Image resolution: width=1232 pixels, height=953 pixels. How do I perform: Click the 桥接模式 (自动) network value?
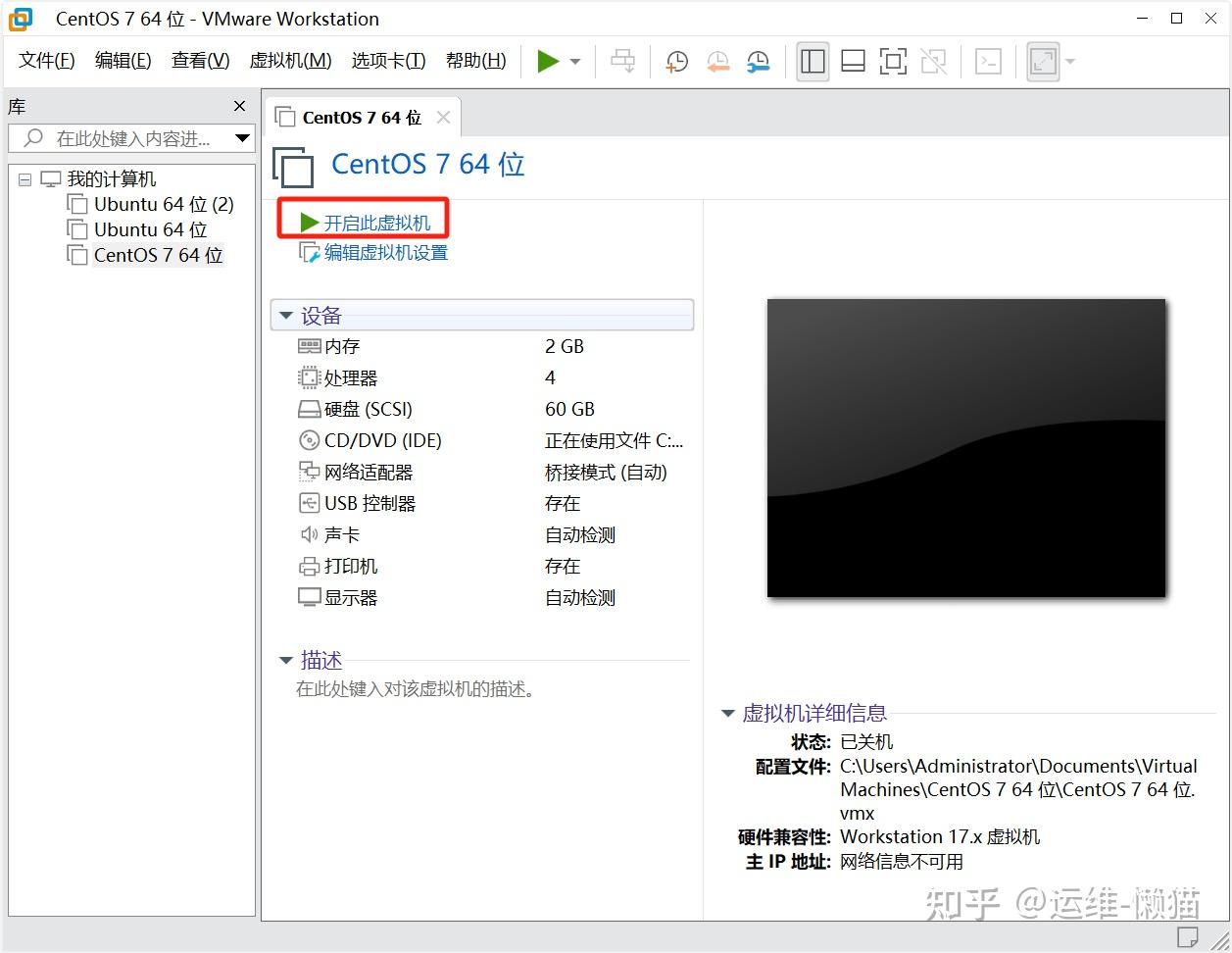606,473
